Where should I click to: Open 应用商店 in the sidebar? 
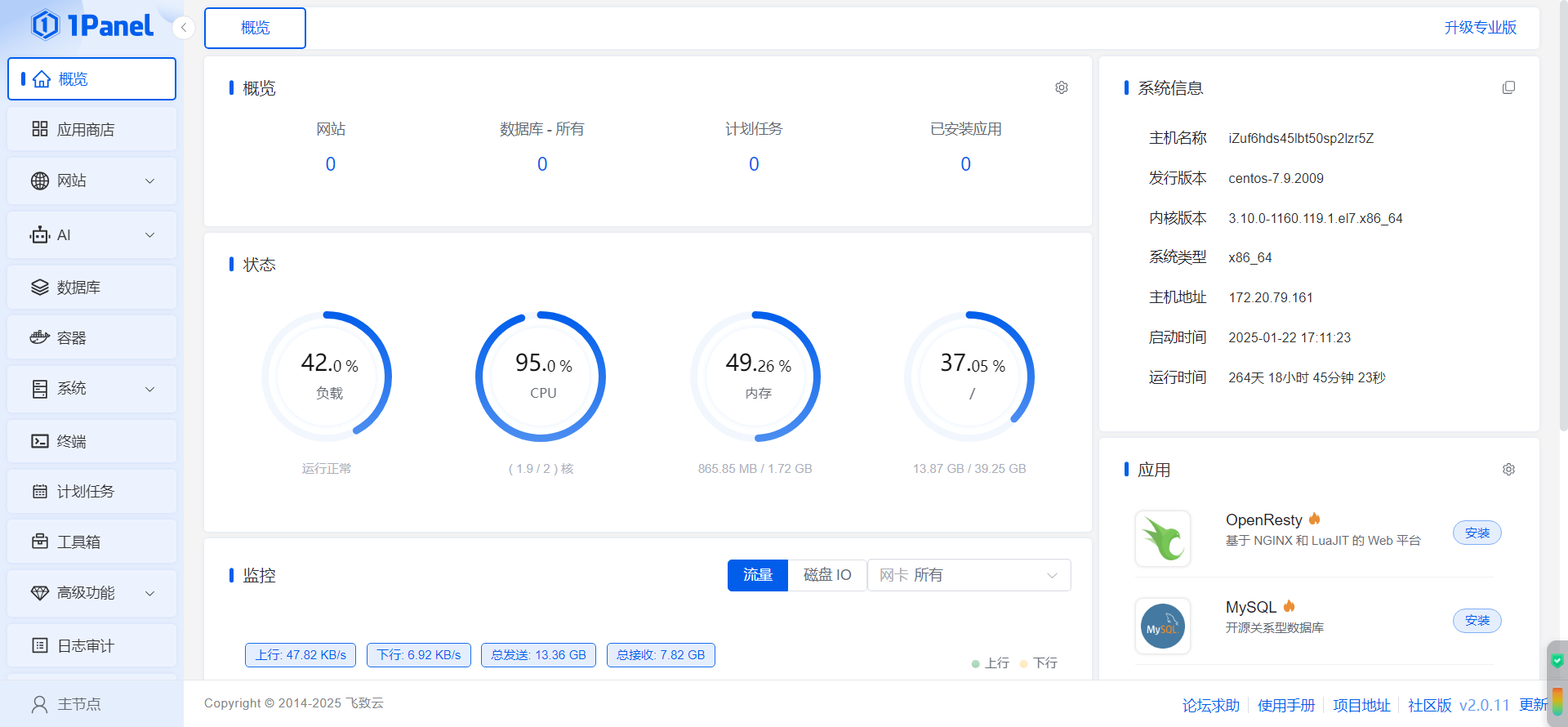tap(91, 129)
